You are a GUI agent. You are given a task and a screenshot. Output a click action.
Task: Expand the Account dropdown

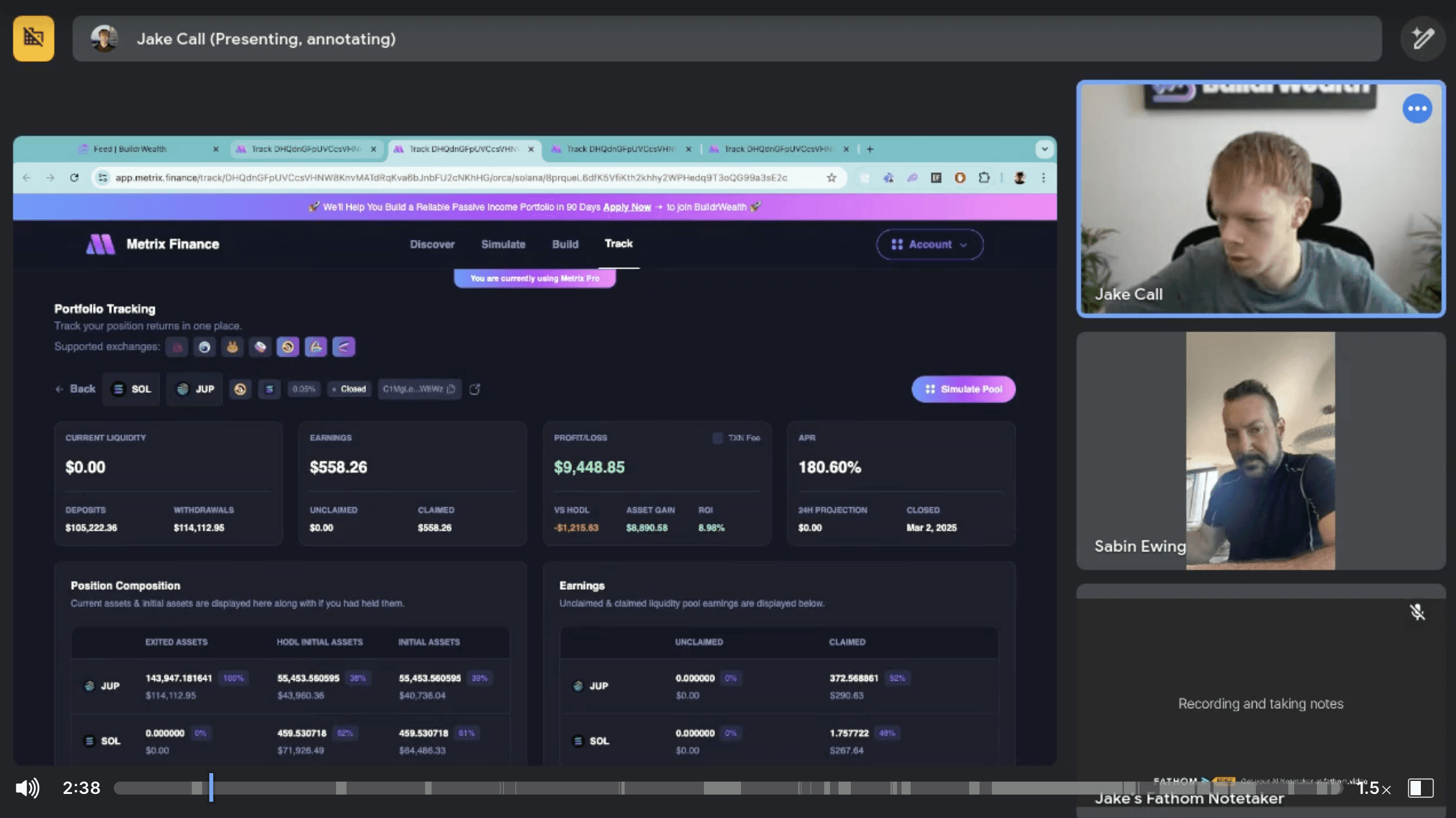pos(929,244)
